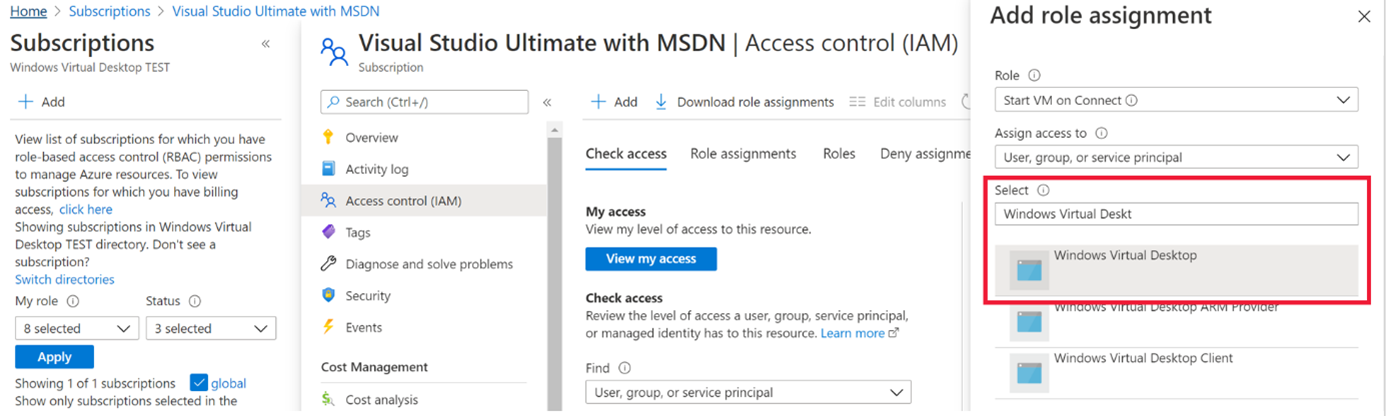
Task: Follow the Switch directories link
Action: (65, 280)
